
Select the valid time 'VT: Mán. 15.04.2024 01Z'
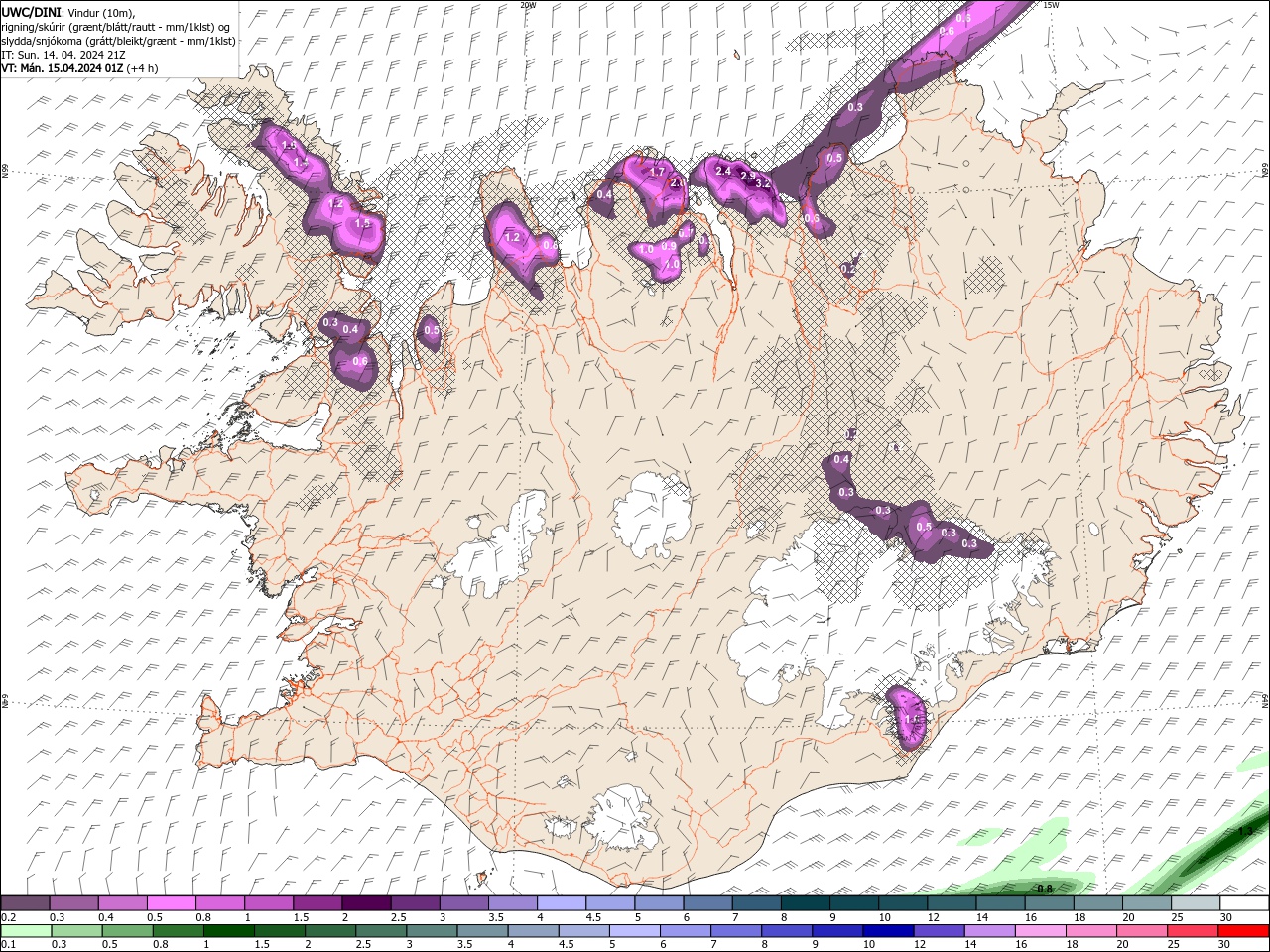pyautogui.click(x=62, y=68)
